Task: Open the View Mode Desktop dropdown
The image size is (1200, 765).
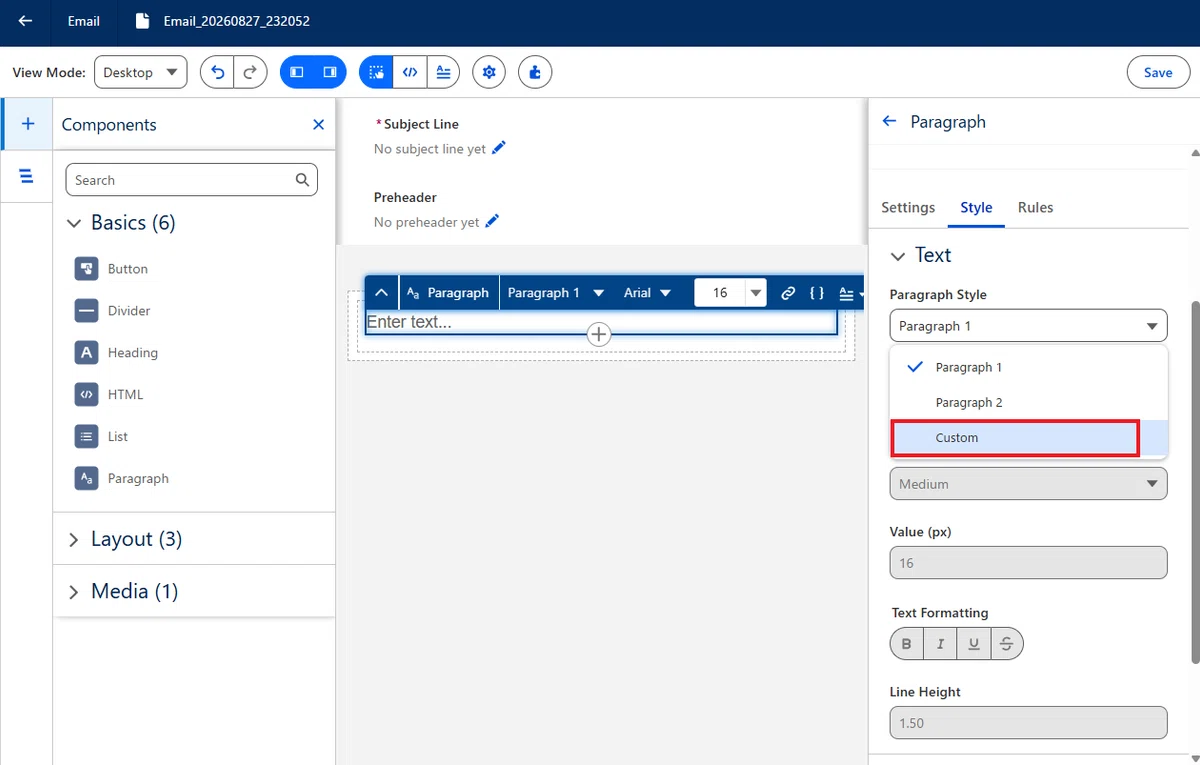Action: click(141, 72)
